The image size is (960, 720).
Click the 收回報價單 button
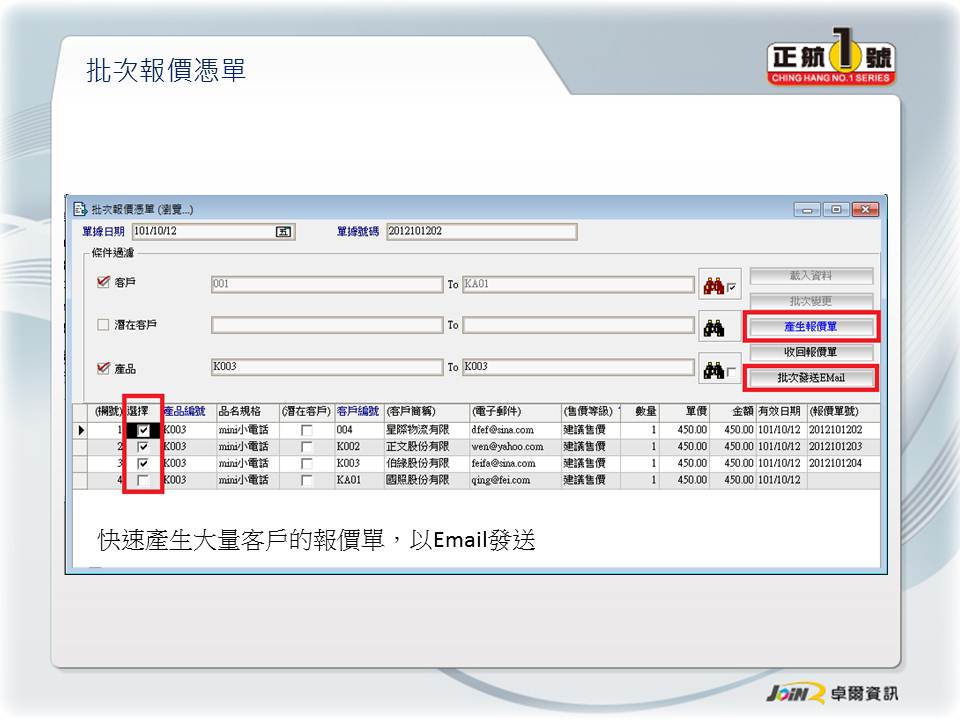[810, 352]
